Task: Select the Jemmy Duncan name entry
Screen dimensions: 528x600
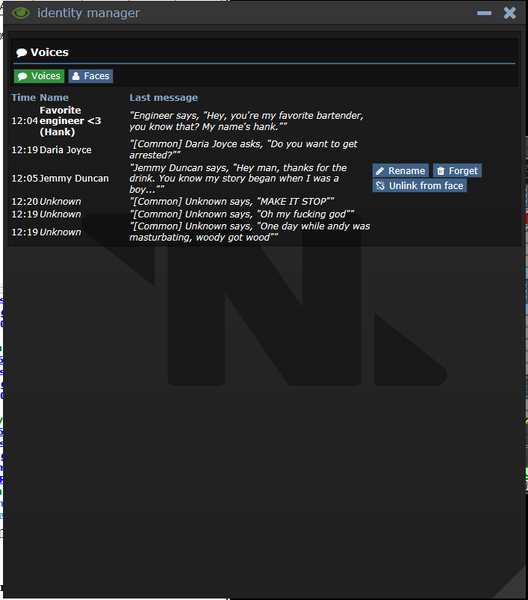Action: tap(74, 178)
